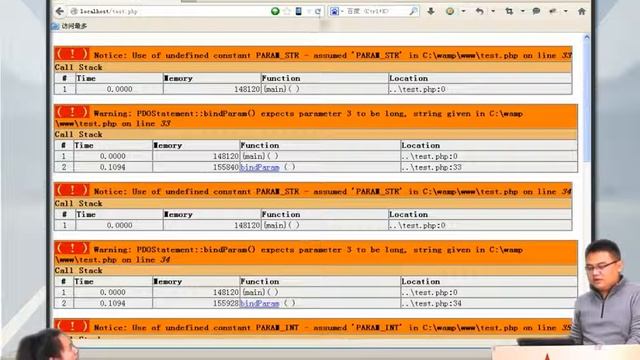Viewport: 640px width, 360px height.
Task: Click the bindParam link at test.php:34
Action: point(260,304)
